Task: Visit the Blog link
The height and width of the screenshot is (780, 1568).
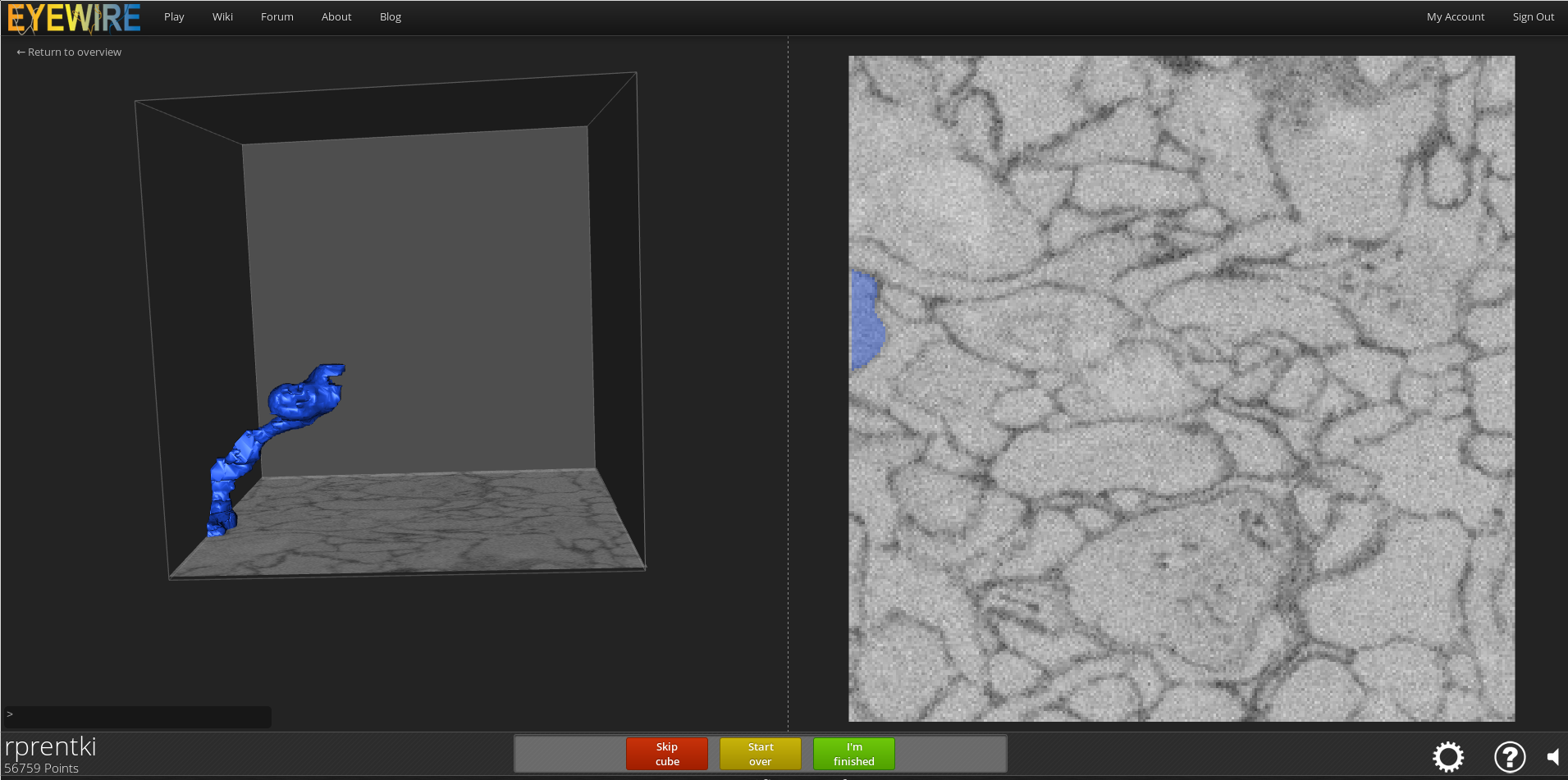Action: [391, 17]
